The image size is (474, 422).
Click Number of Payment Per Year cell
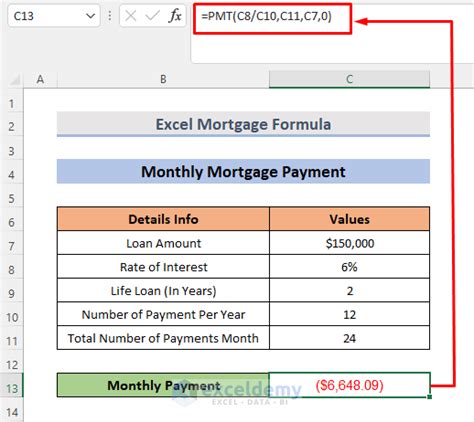[x=163, y=314]
